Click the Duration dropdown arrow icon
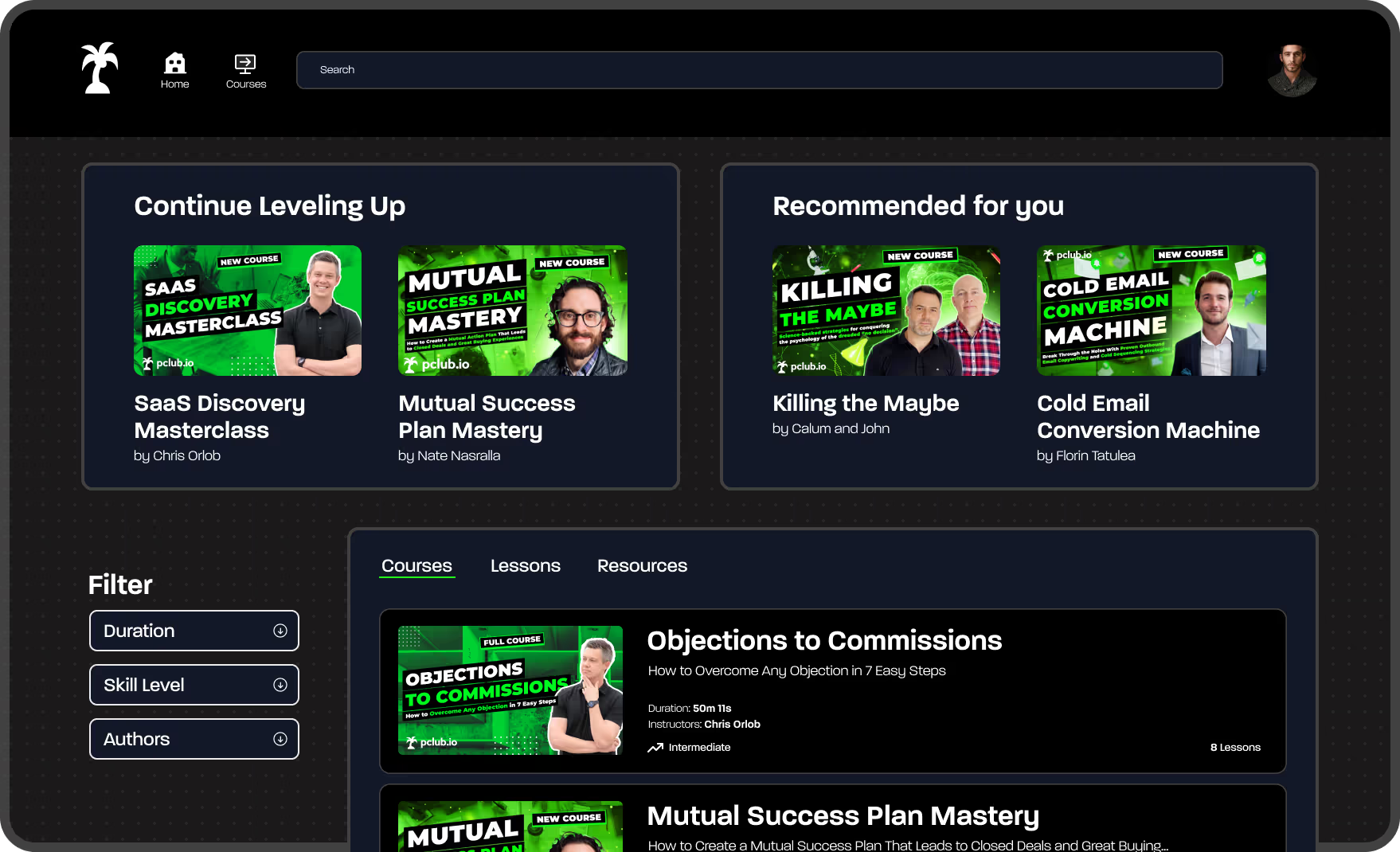 pos(280,631)
